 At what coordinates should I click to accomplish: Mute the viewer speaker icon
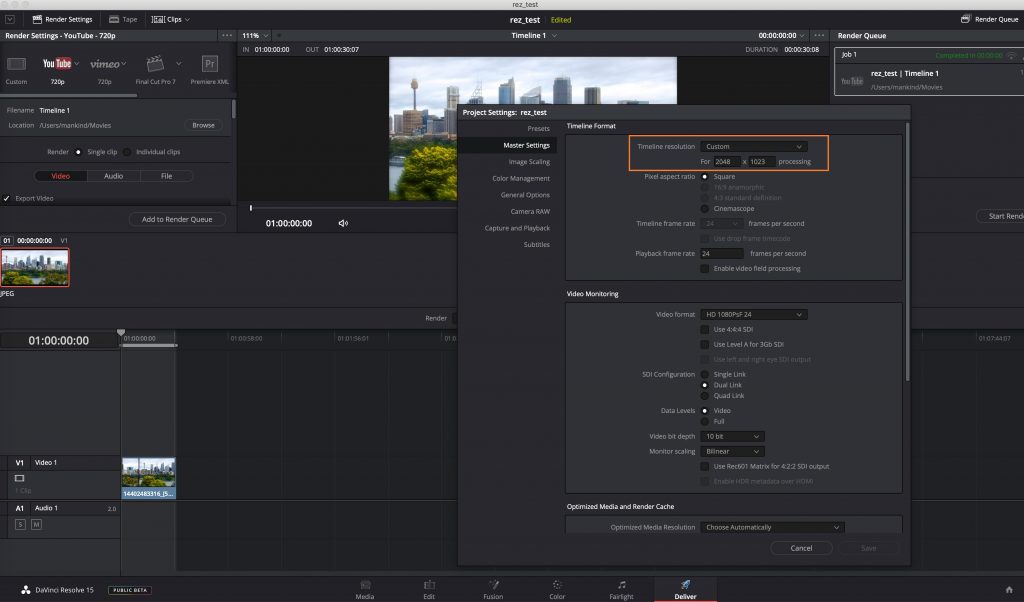tap(343, 223)
